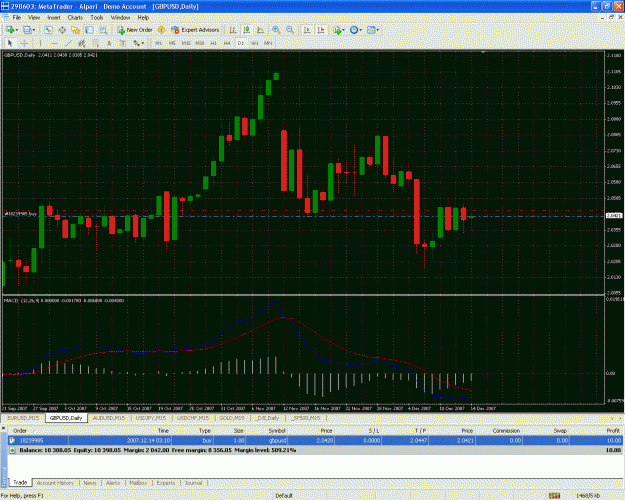This screenshot has height=500, width=625.
Task: Switch to M15 timeframe
Action: point(186,43)
